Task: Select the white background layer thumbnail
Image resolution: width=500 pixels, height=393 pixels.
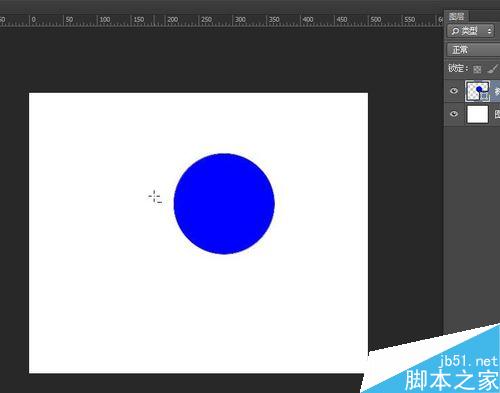Action: click(478, 114)
